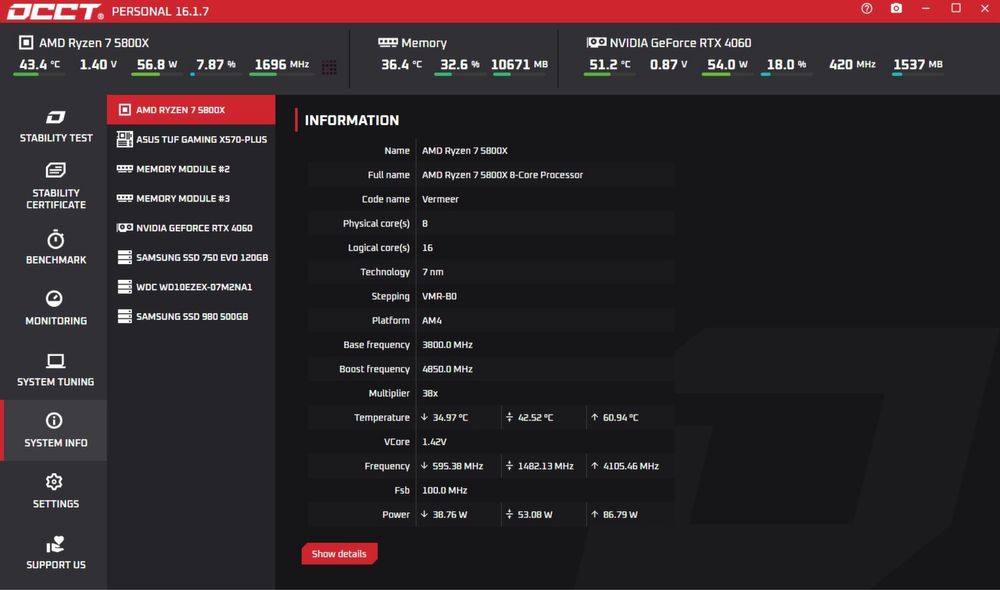
Task: Select AMD Ryzen 7 5800X device
Action: (191, 110)
